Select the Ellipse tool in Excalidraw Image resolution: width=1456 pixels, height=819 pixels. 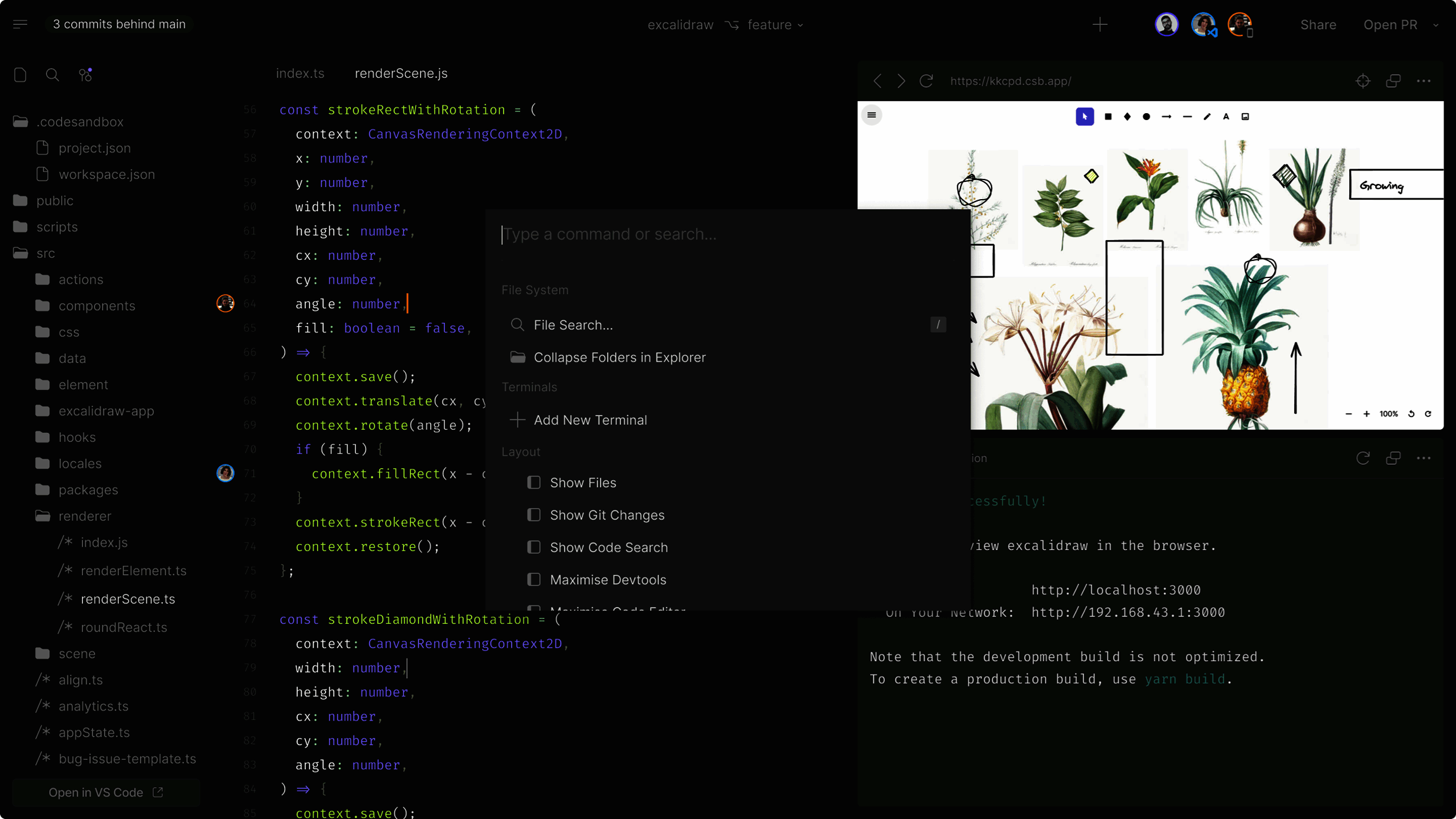point(1146,116)
